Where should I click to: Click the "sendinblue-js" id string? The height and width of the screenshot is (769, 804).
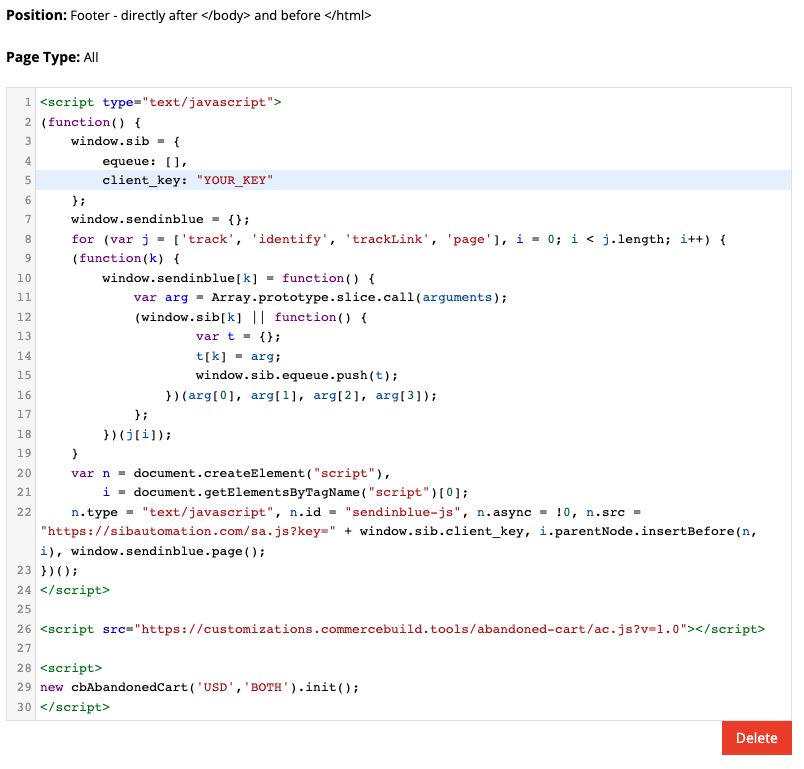[403, 512]
